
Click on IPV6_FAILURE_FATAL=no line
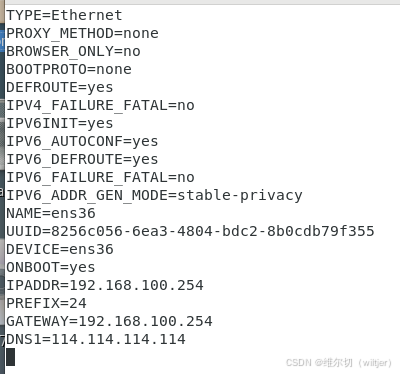(x=100, y=177)
